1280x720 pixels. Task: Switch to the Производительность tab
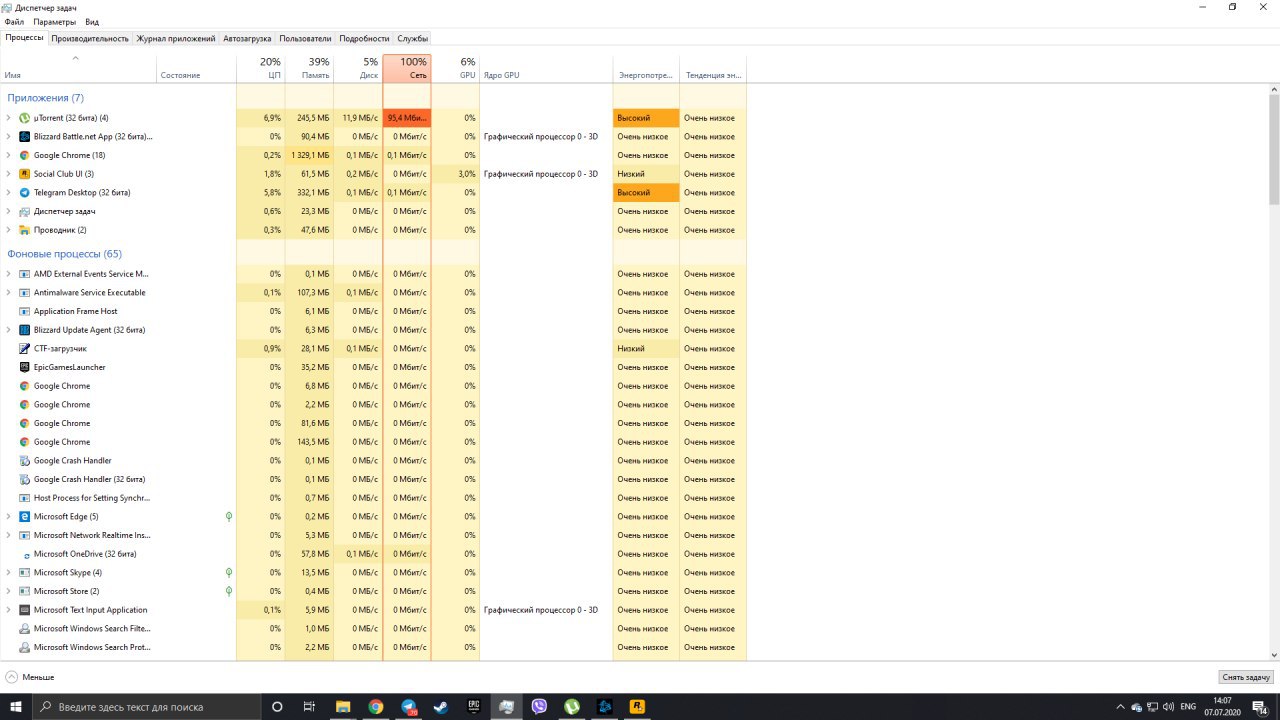[x=90, y=38]
